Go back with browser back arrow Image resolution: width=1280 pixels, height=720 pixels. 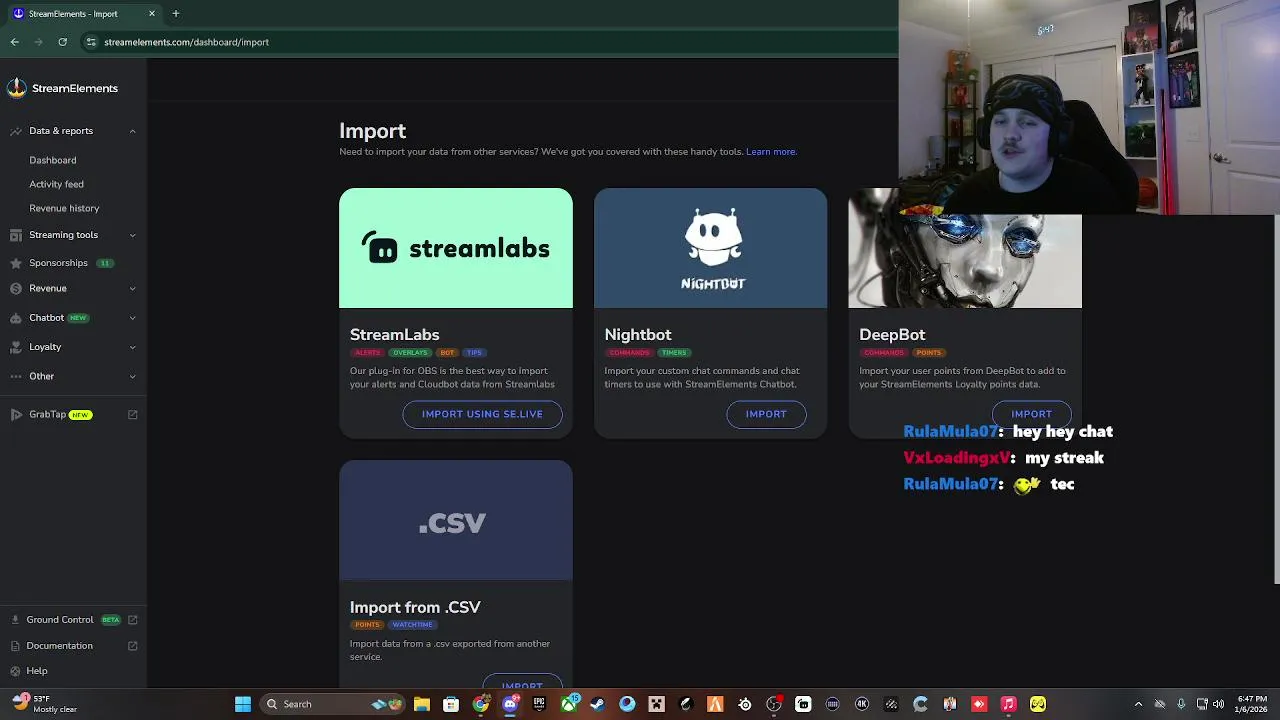[x=14, y=42]
